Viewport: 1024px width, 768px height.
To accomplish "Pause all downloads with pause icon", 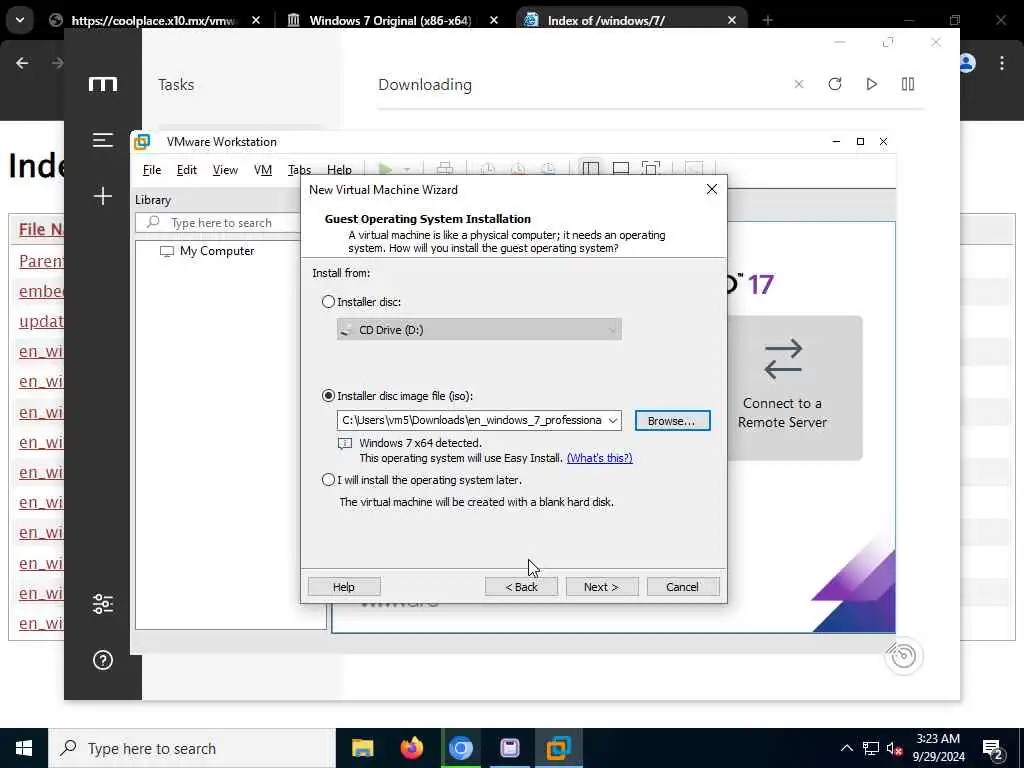I will pos(908,84).
